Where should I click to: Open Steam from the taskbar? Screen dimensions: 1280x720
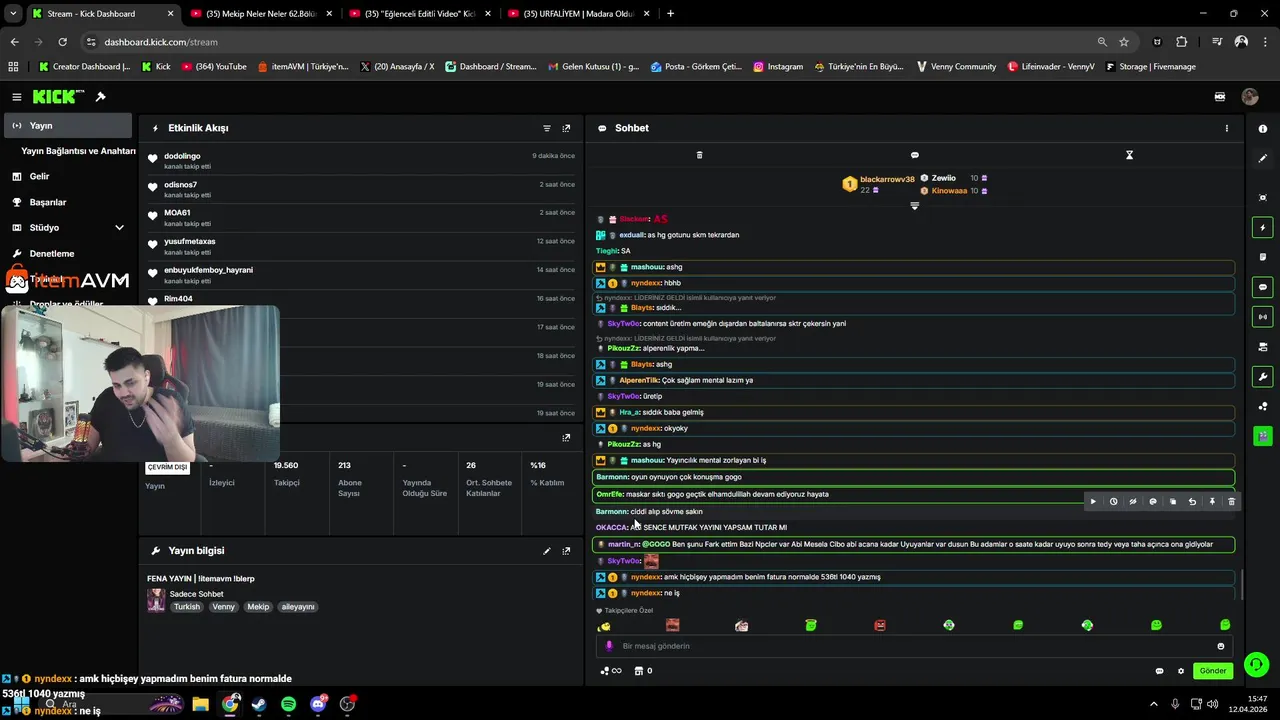pos(260,704)
